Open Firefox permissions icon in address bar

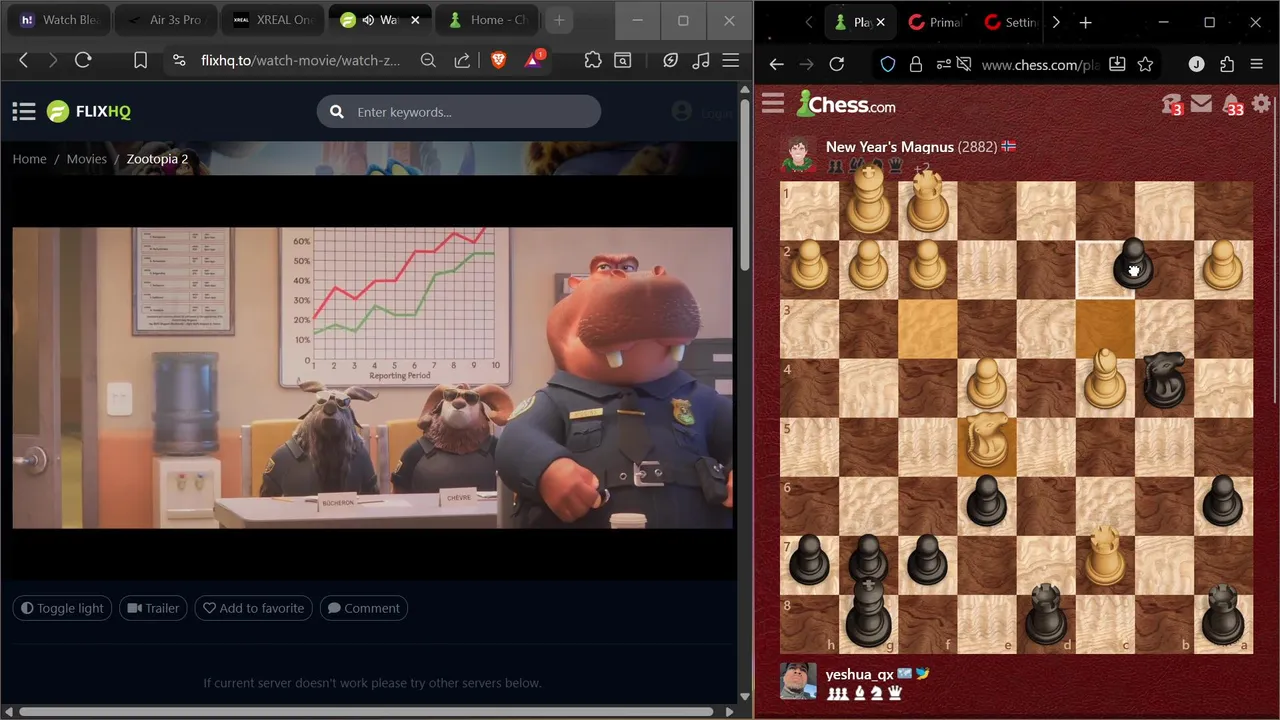(x=943, y=64)
